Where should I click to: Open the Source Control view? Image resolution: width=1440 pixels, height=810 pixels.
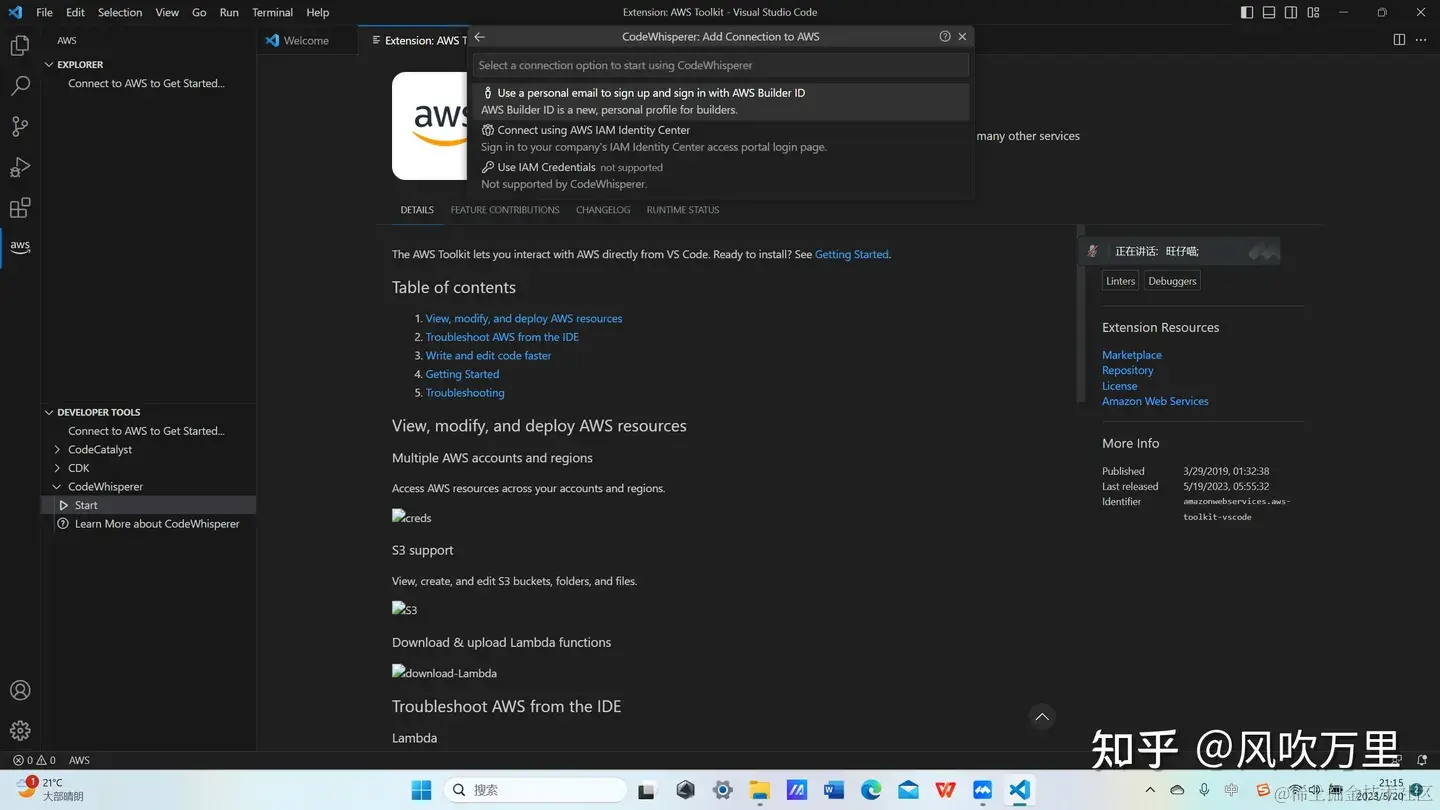(x=20, y=127)
